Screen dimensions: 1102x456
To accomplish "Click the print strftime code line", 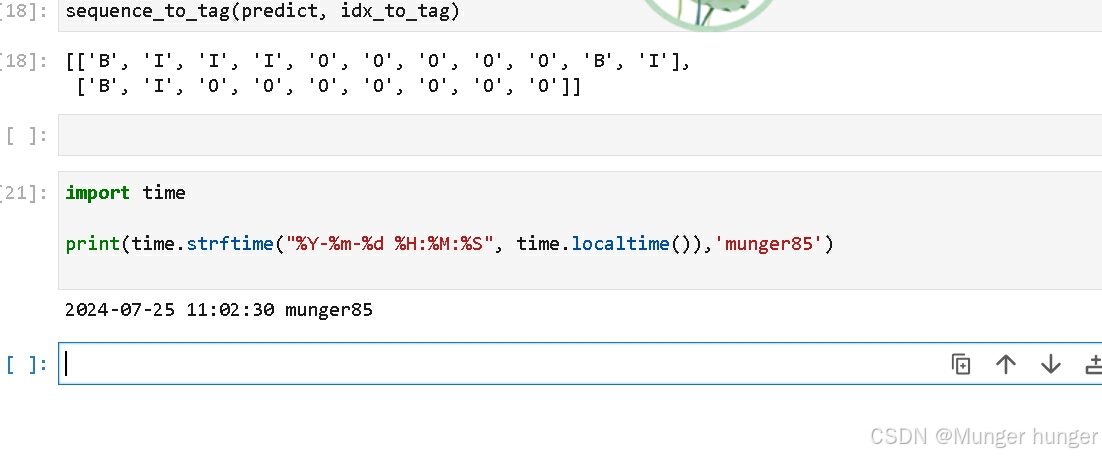I will click(449, 244).
